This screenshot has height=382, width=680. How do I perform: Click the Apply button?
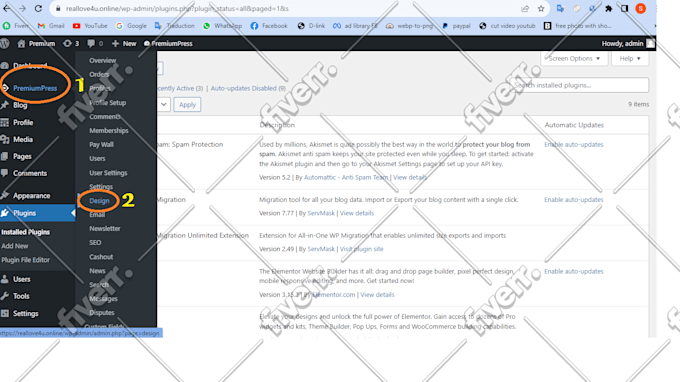(x=187, y=104)
